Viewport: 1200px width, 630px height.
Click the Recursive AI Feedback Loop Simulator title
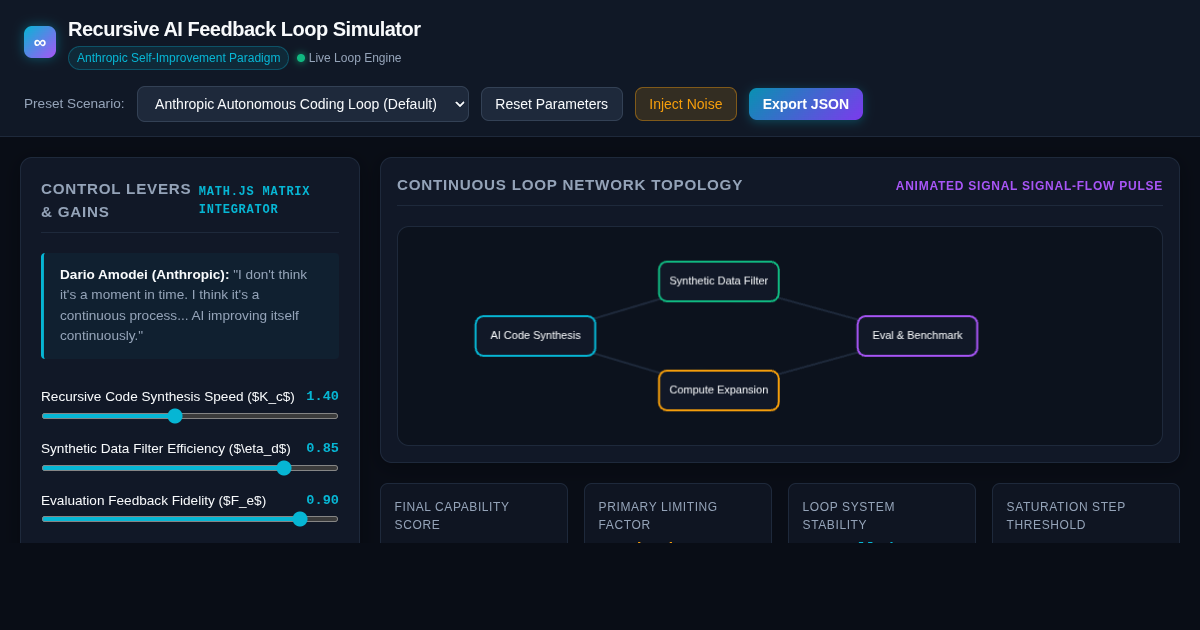click(x=244, y=29)
